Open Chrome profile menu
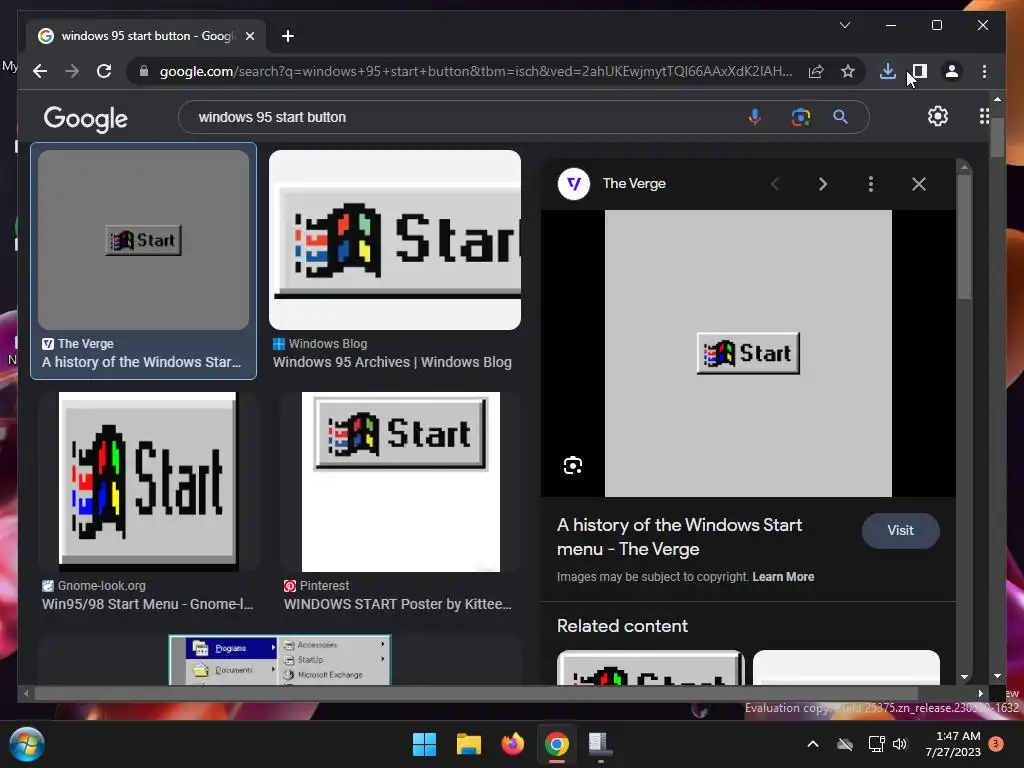 952,71
